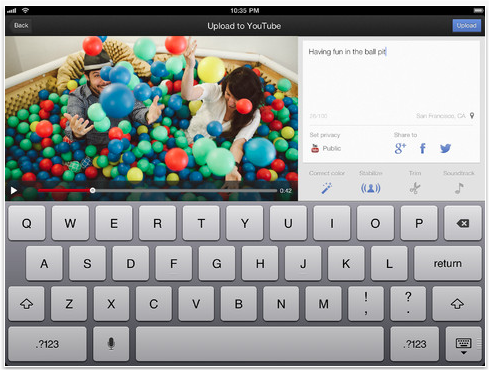The width and height of the screenshot is (489, 370).
Task: Open the Public privacy setting
Action: click(x=326, y=148)
